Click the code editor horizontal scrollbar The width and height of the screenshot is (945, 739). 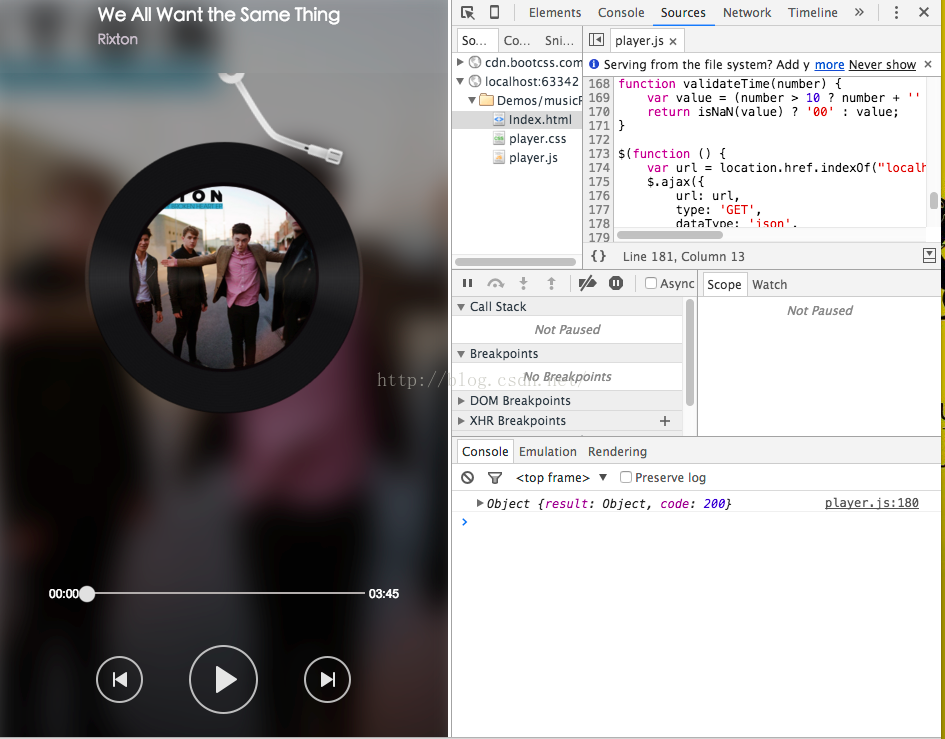click(x=670, y=234)
